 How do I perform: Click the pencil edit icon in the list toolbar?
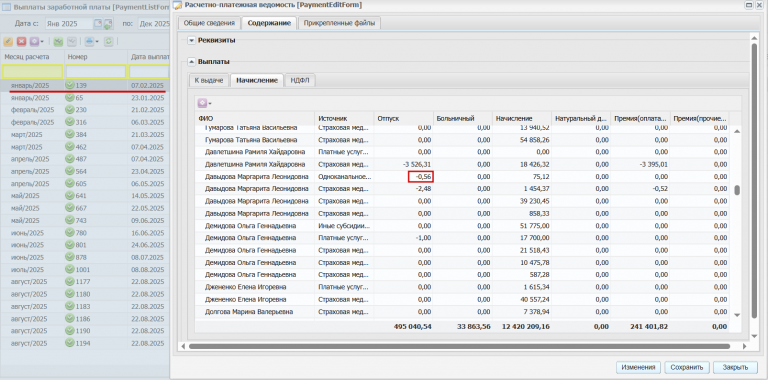tap(8, 42)
